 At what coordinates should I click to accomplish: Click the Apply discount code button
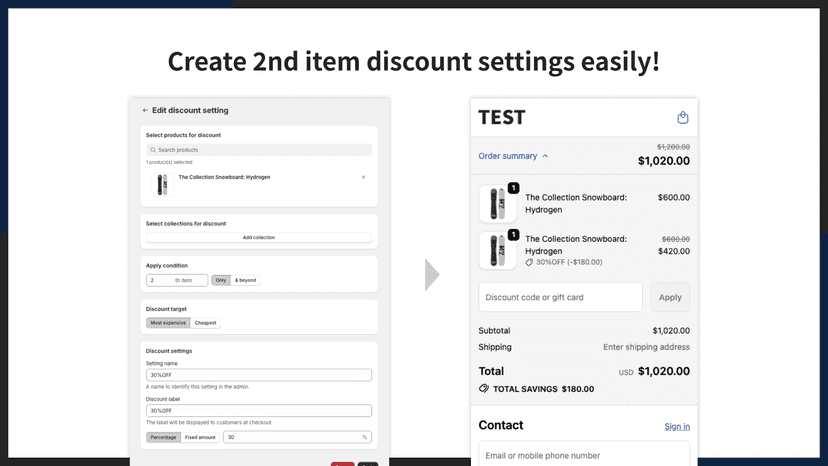coord(670,297)
